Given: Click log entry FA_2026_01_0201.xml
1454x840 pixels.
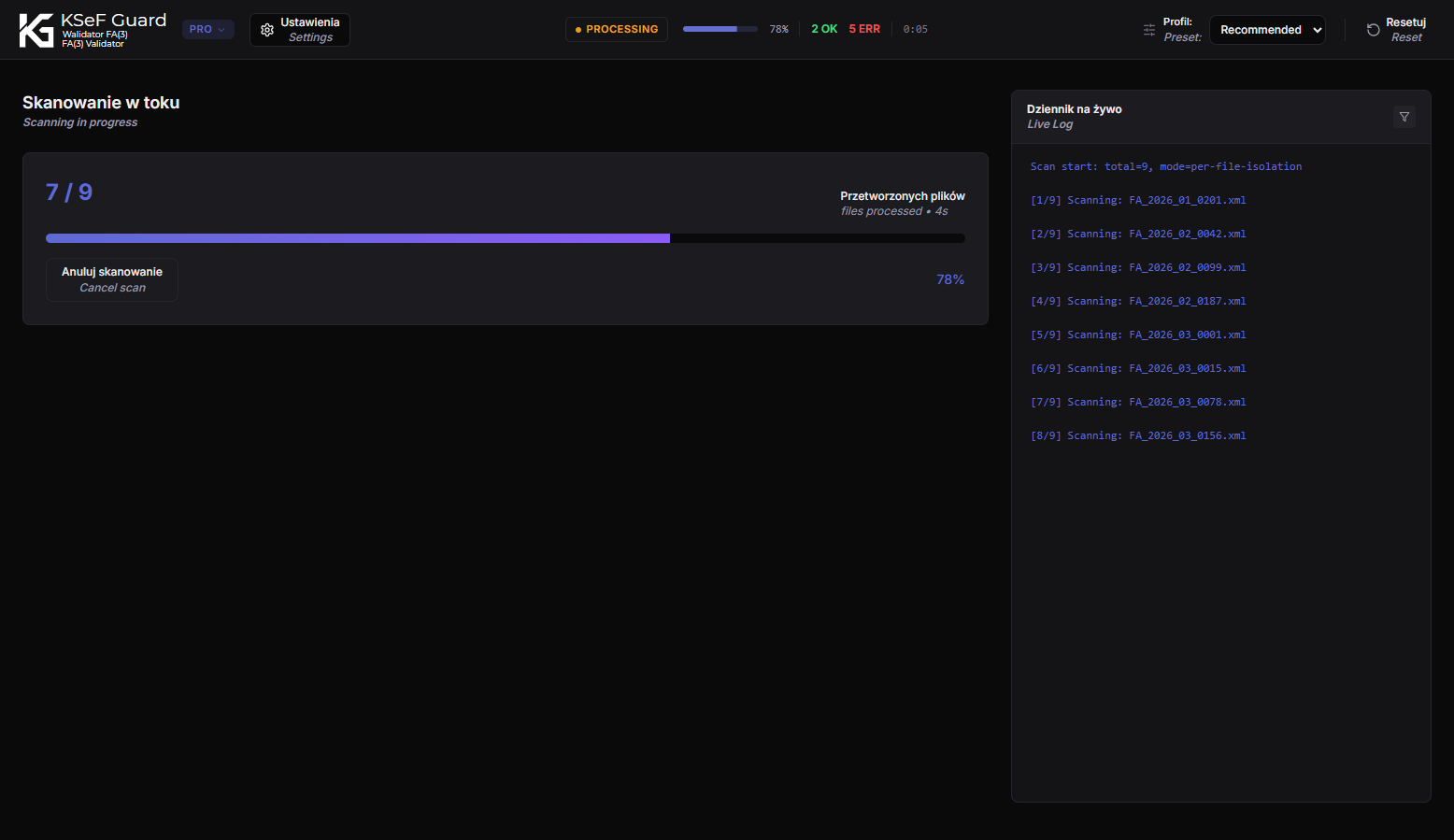Looking at the screenshot, I should point(1138,200).
